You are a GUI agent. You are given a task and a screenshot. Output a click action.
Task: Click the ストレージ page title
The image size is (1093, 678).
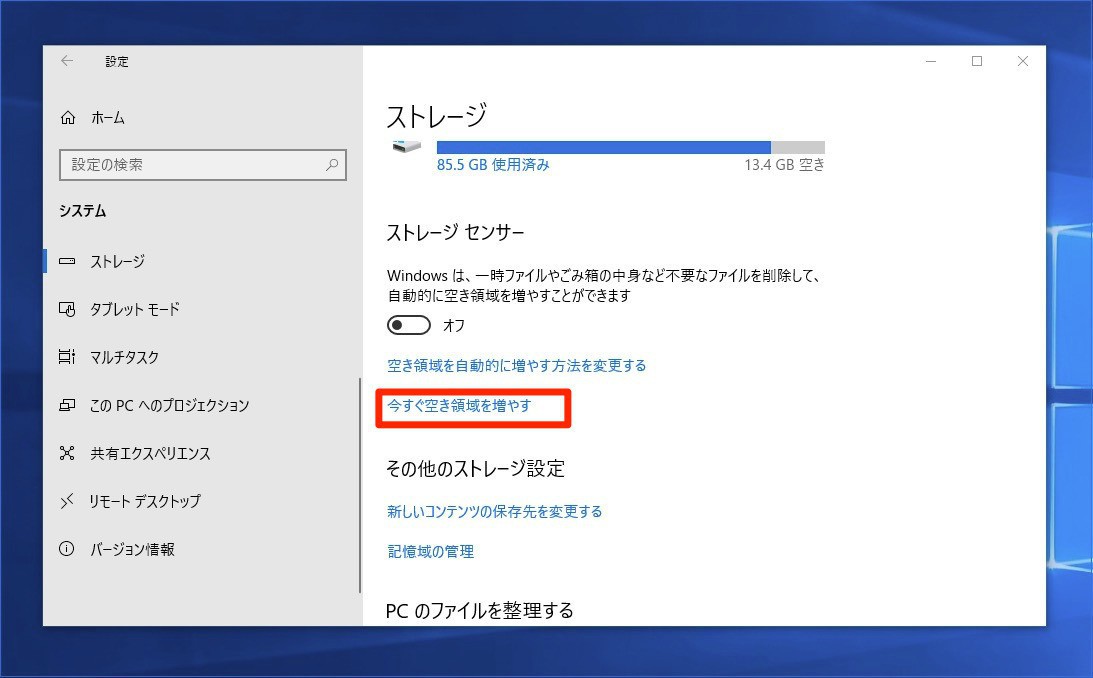point(436,116)
